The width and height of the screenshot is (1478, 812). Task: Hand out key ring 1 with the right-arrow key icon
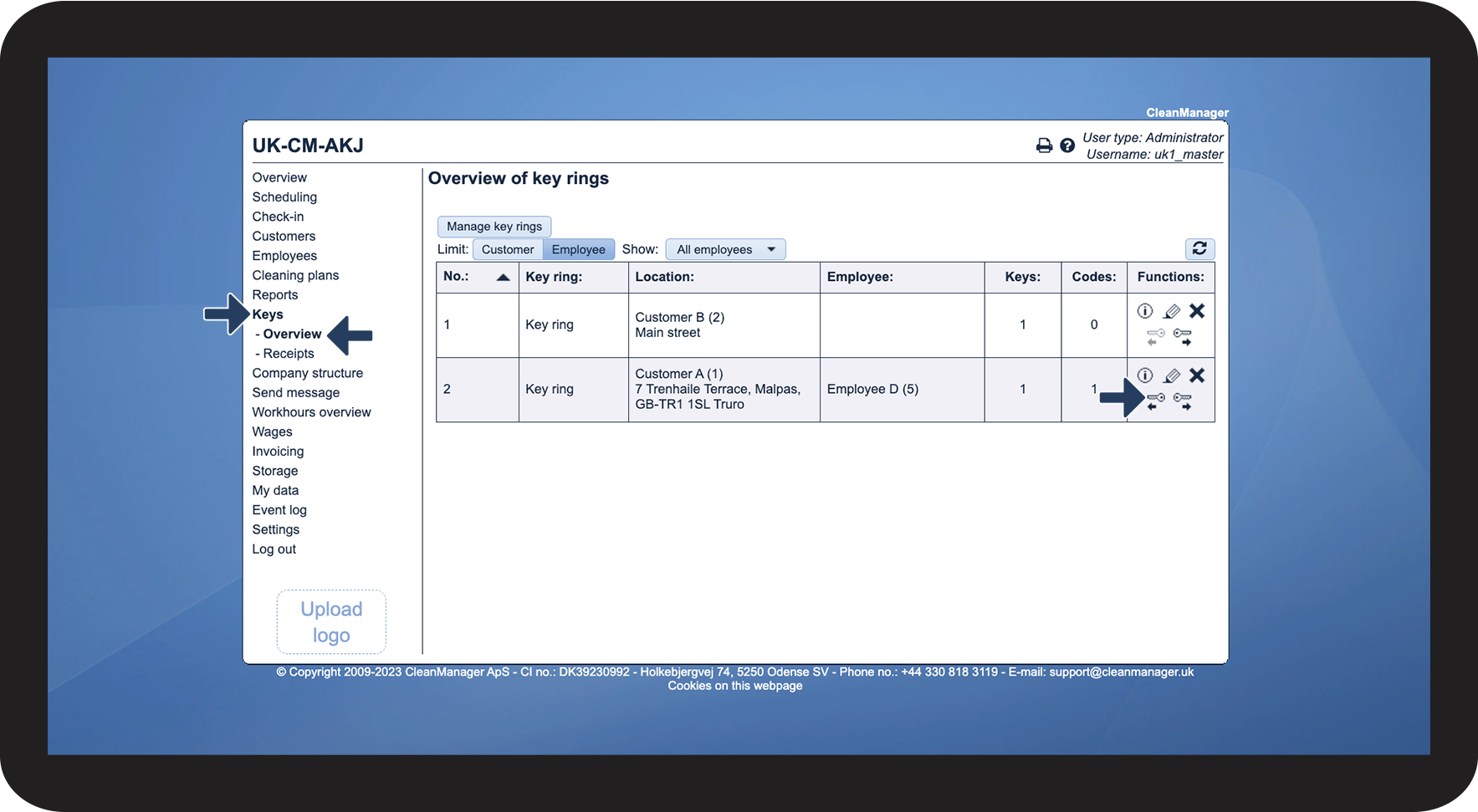tap(1183, 337)
